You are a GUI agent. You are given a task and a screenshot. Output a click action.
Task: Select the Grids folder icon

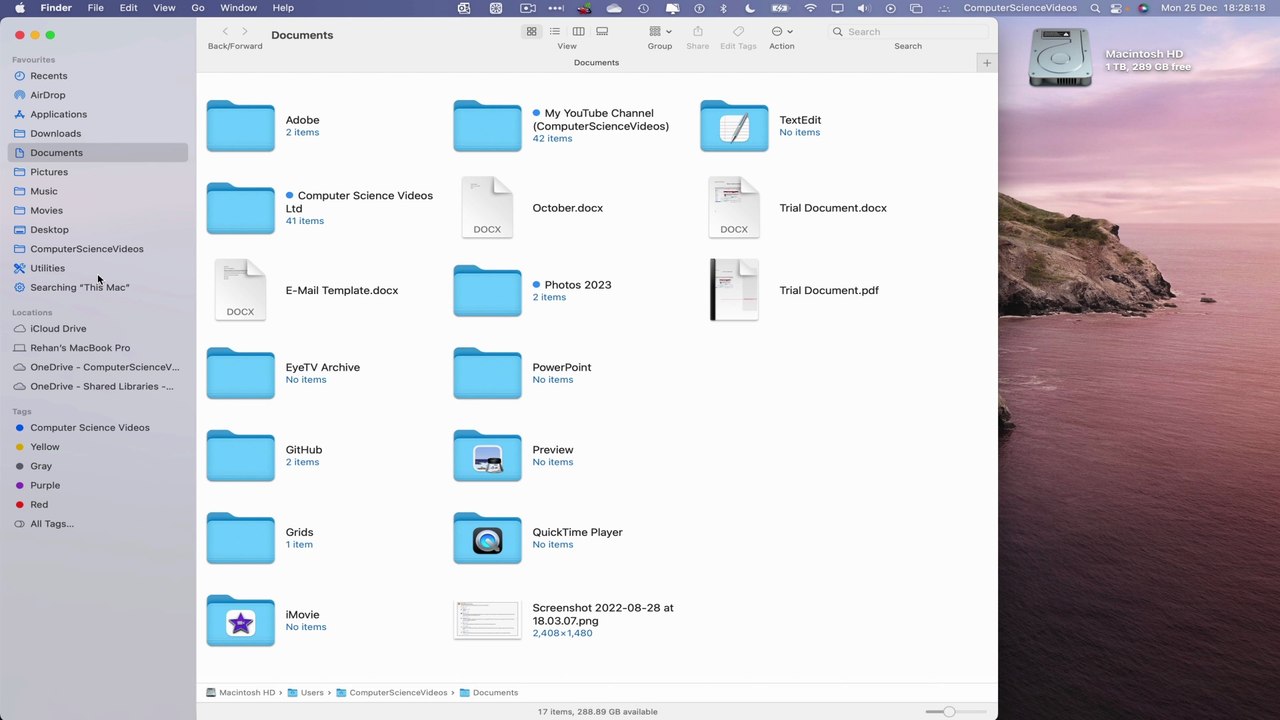pos(240,538)
